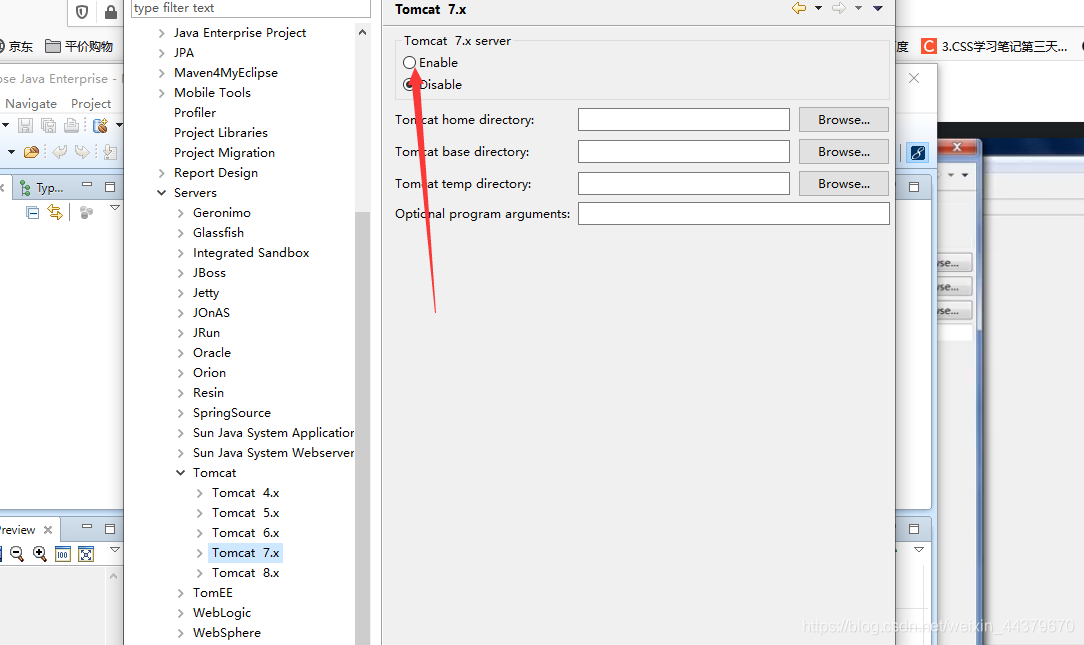
Task: Switch to the Type Hierarchy tab
Action: (x=41, y=188)
